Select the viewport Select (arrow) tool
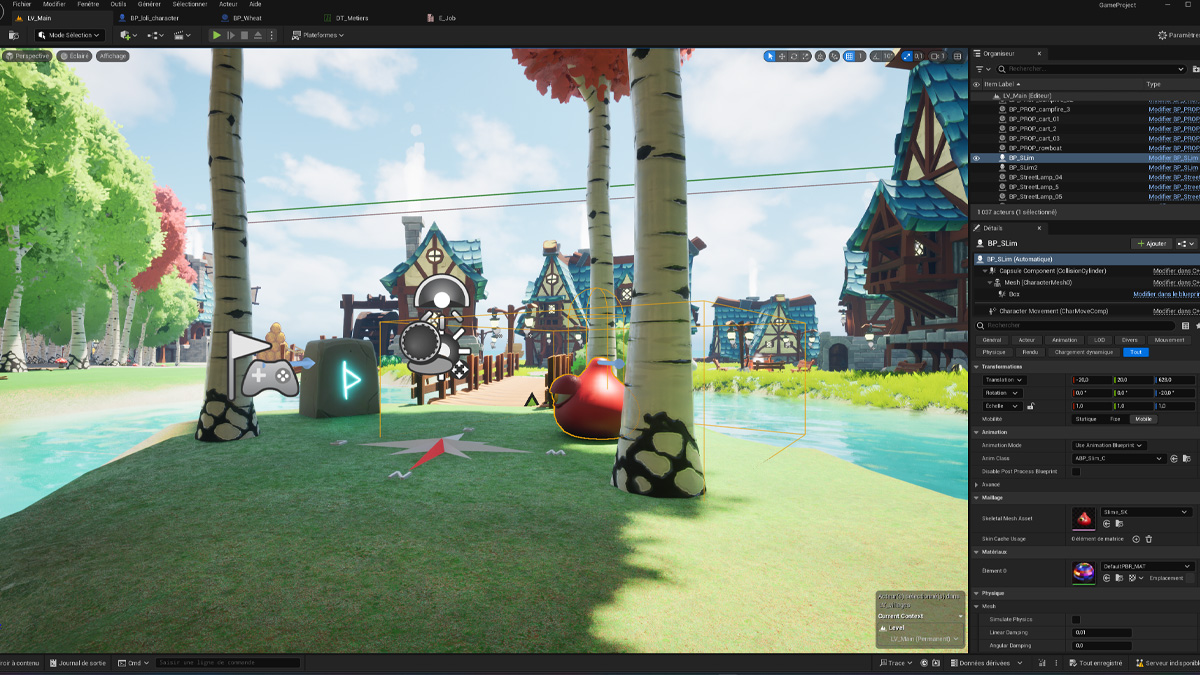Screen dimensions: 1200x675 tap(770, 56)
